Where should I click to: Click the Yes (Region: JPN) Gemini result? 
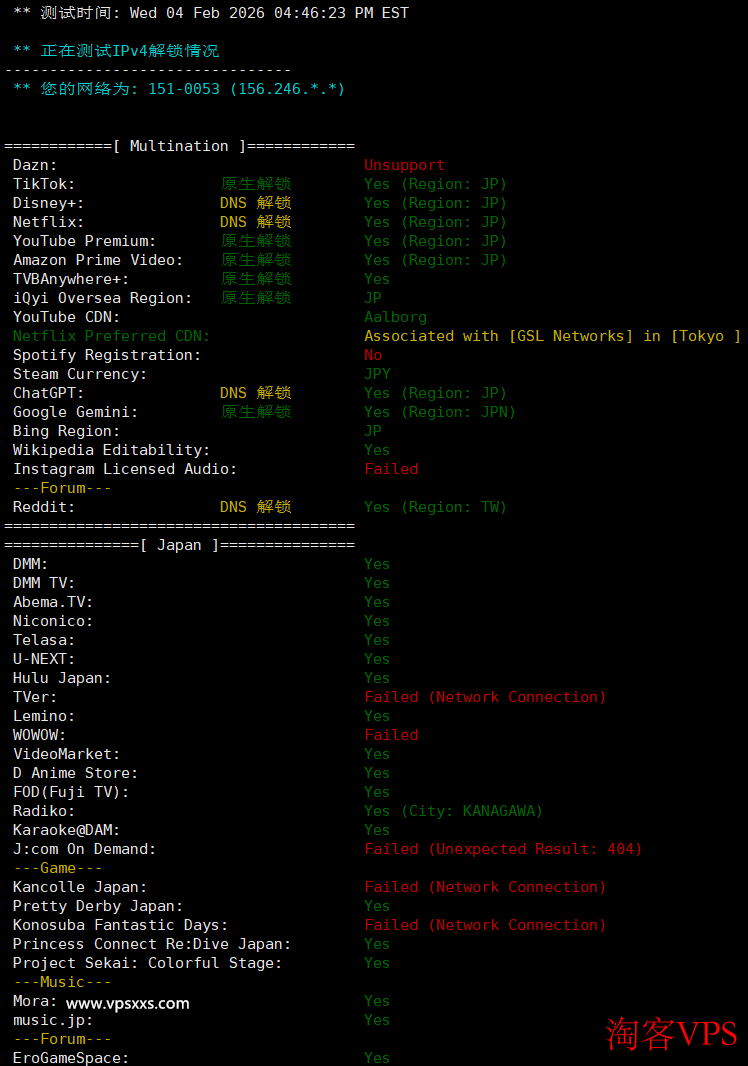[439, 412]
